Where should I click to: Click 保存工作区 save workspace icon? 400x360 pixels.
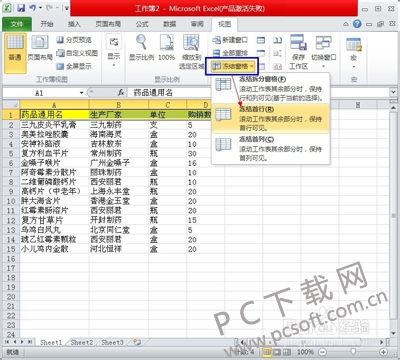(x=298, y=52)
